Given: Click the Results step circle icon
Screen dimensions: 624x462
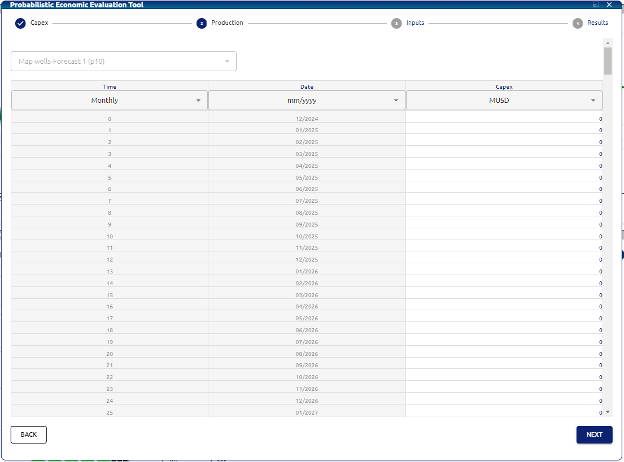Looking at the screenshot, I should [x=578, y=22].
